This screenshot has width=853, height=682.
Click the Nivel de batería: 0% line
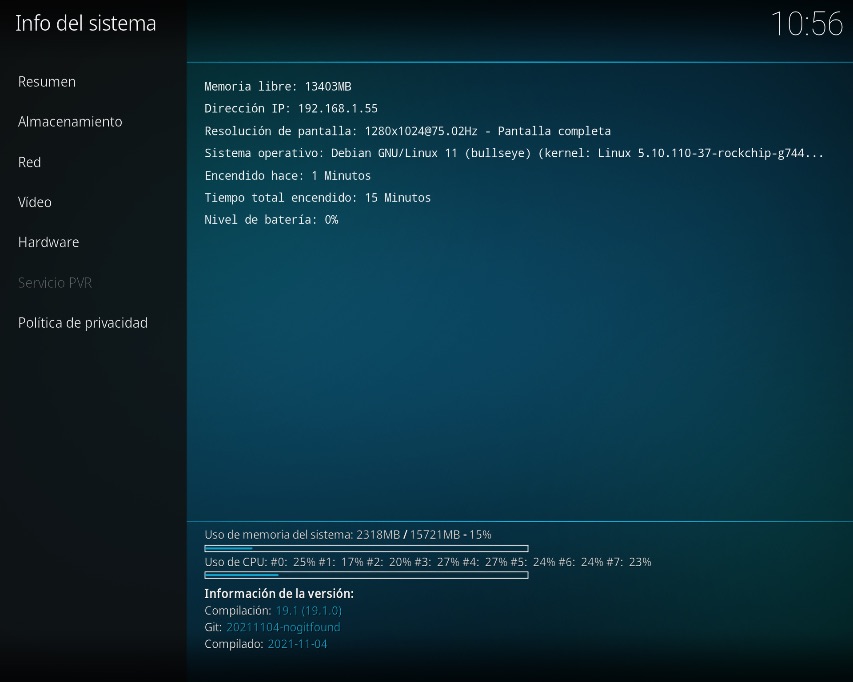point(271,220)
